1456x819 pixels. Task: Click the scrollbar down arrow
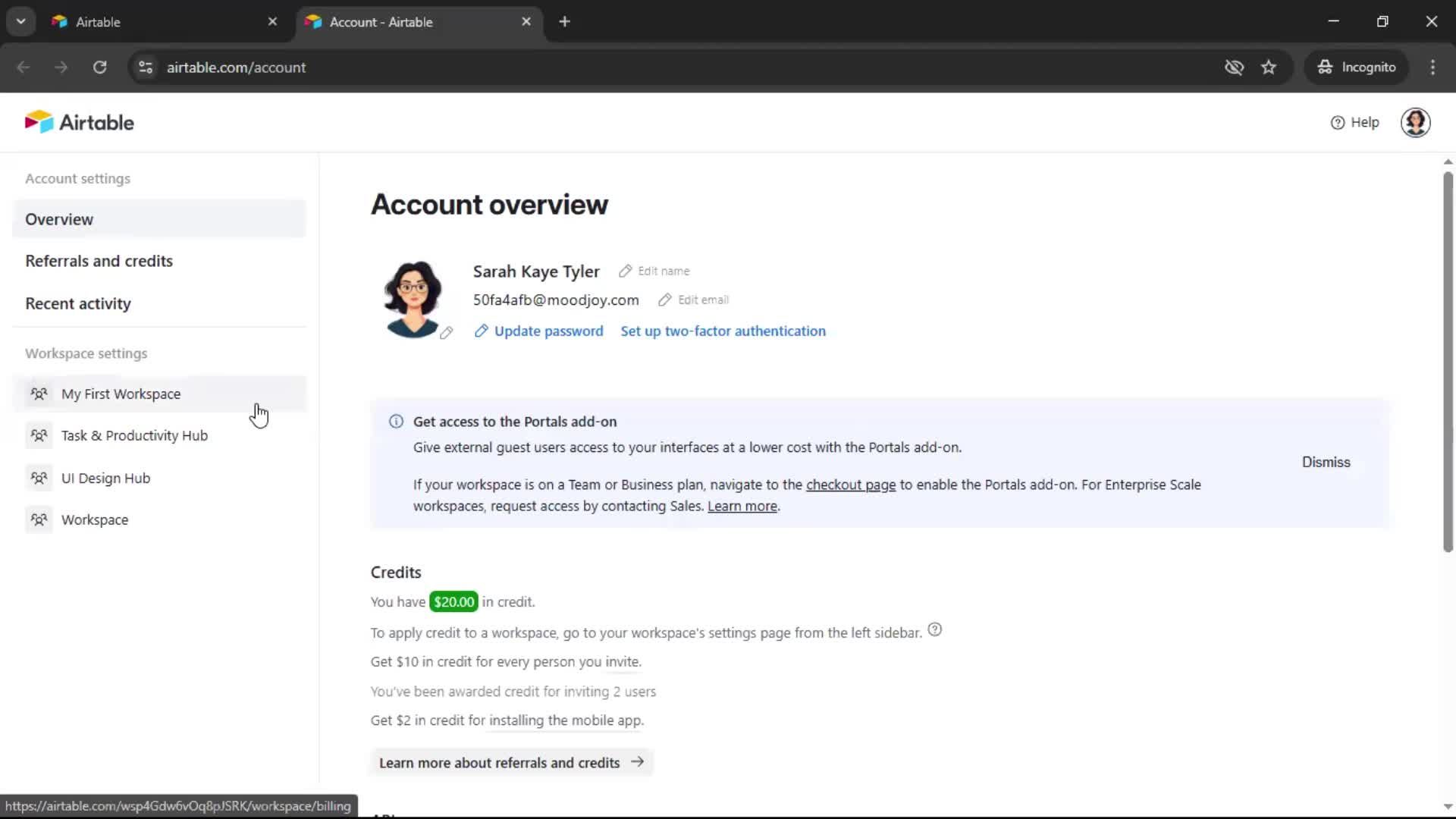click(1448, 807)
